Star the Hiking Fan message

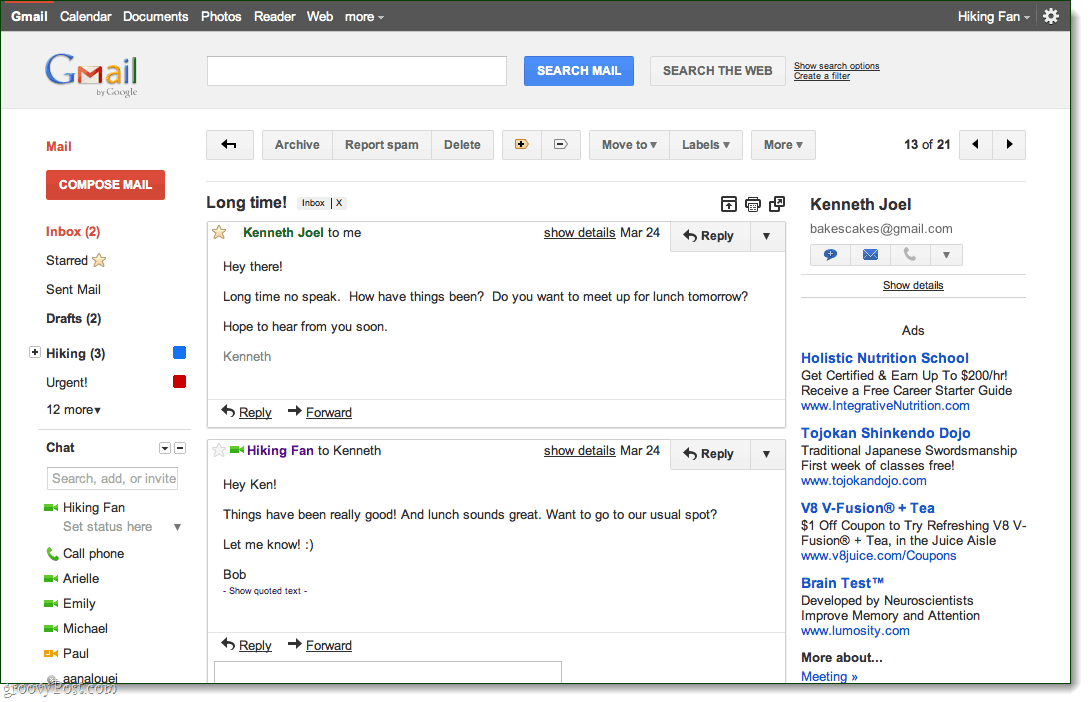[x=219, y=451]
